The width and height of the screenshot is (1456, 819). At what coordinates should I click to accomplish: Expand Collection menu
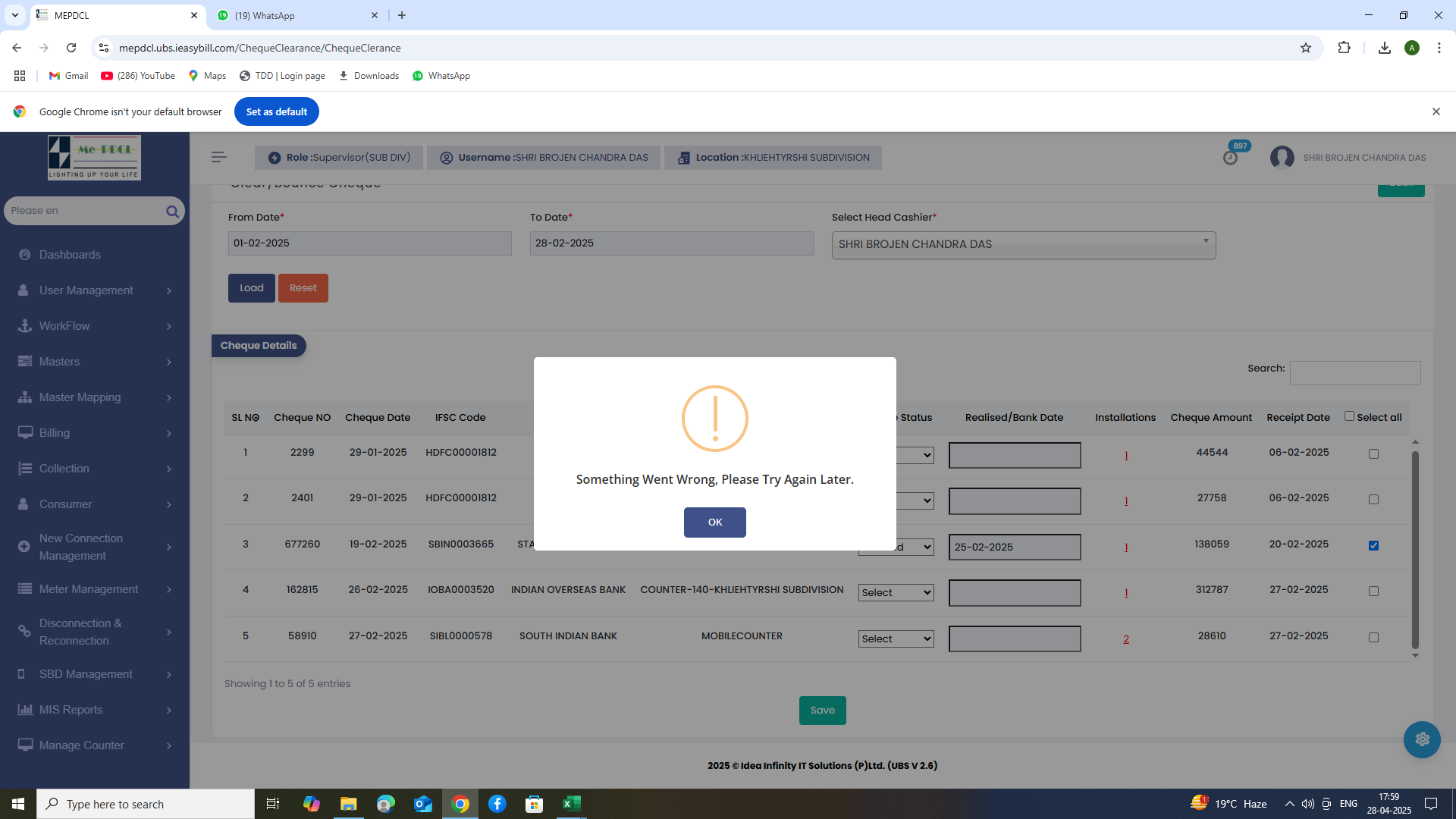95,469
